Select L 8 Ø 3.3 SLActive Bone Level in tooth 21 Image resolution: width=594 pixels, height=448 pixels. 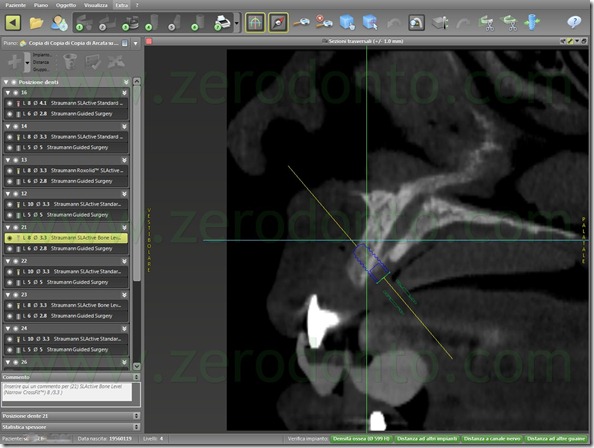[66, 238]
